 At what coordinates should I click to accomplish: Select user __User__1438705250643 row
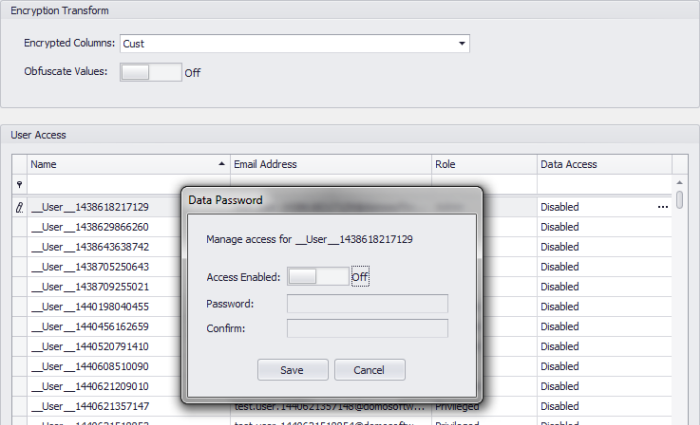coord(342,267)
